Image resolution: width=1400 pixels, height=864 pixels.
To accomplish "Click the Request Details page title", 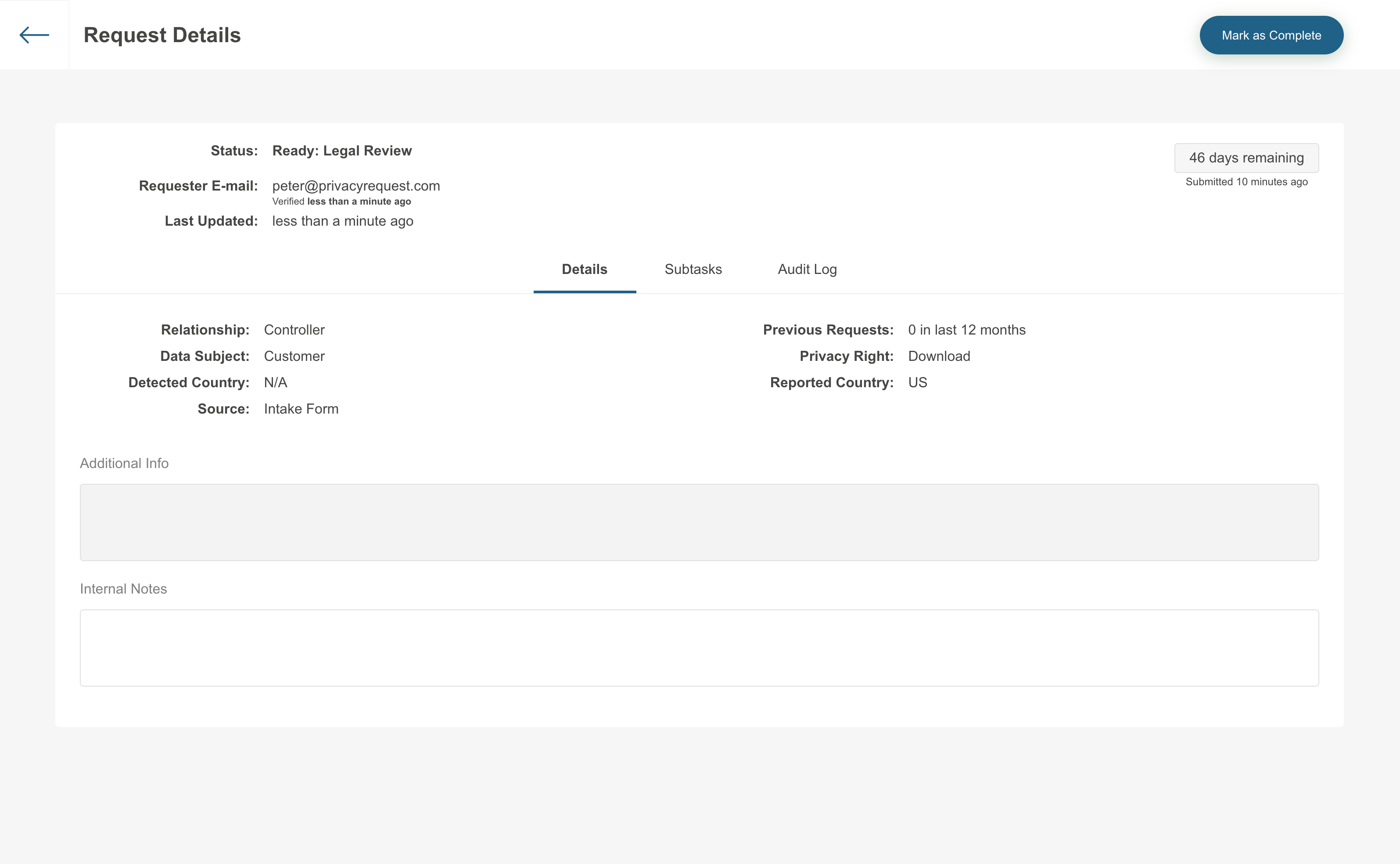I will tap(162, 35).
